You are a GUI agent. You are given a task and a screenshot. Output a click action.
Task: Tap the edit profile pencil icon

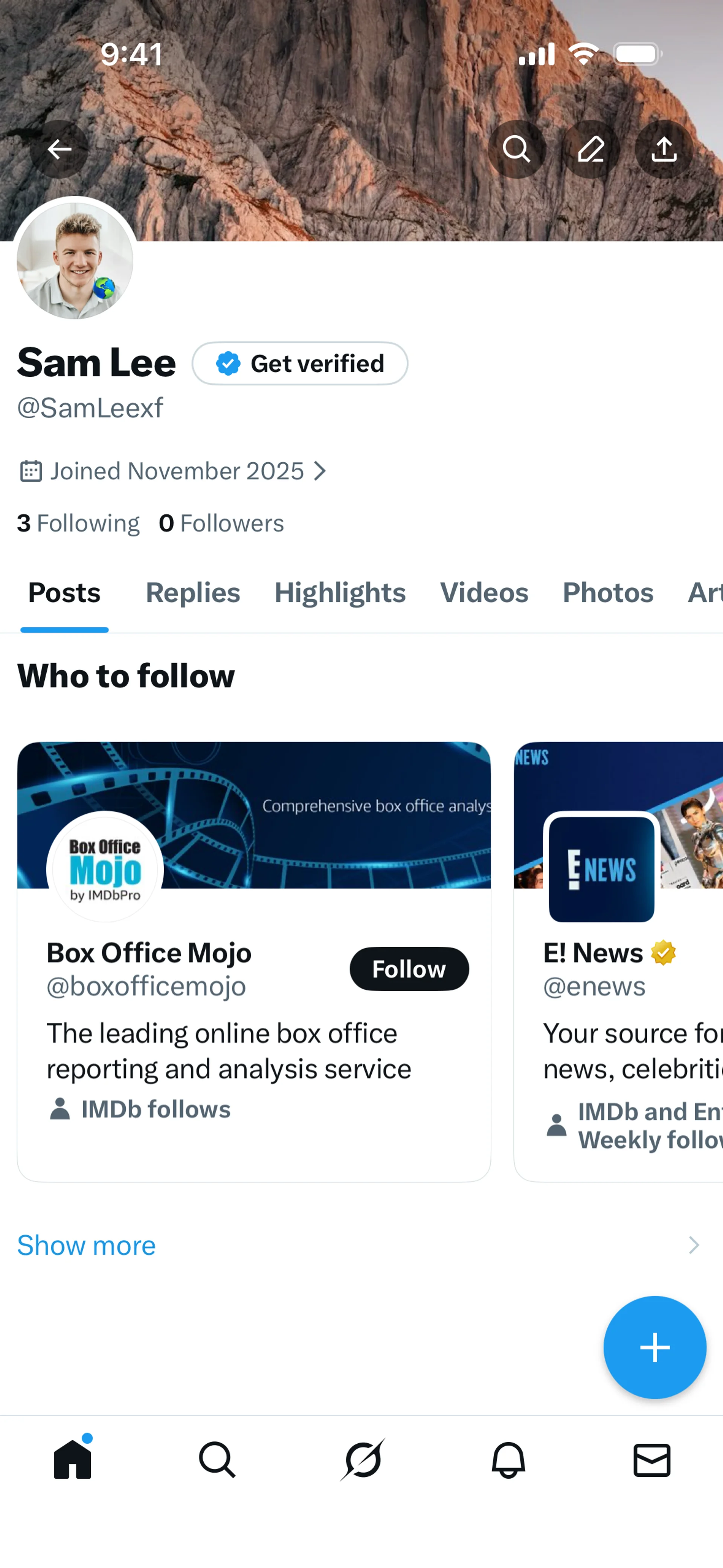point(590,149)
